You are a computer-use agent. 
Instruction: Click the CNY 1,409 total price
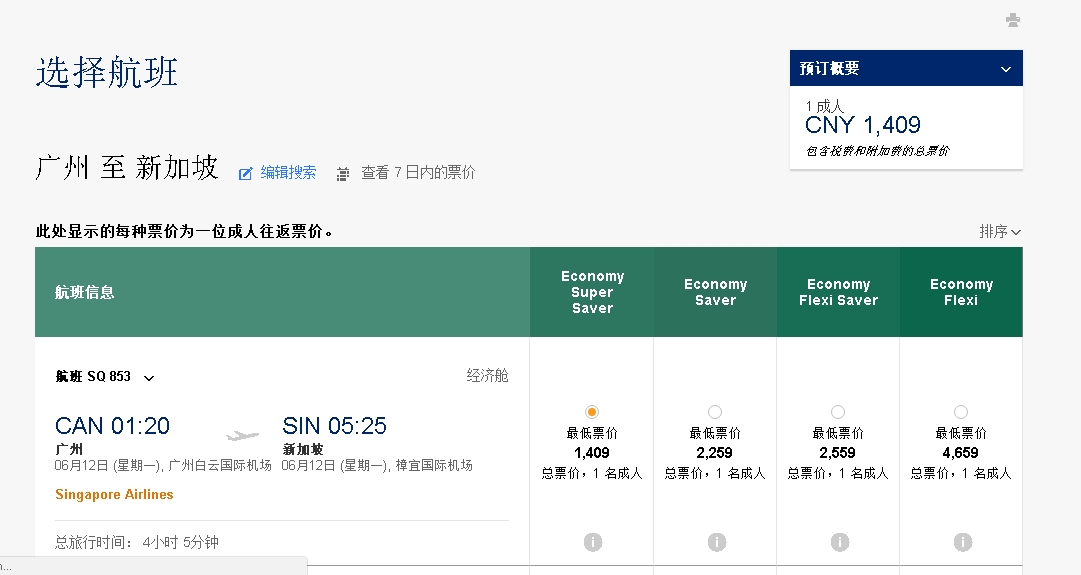pos(862,125)
